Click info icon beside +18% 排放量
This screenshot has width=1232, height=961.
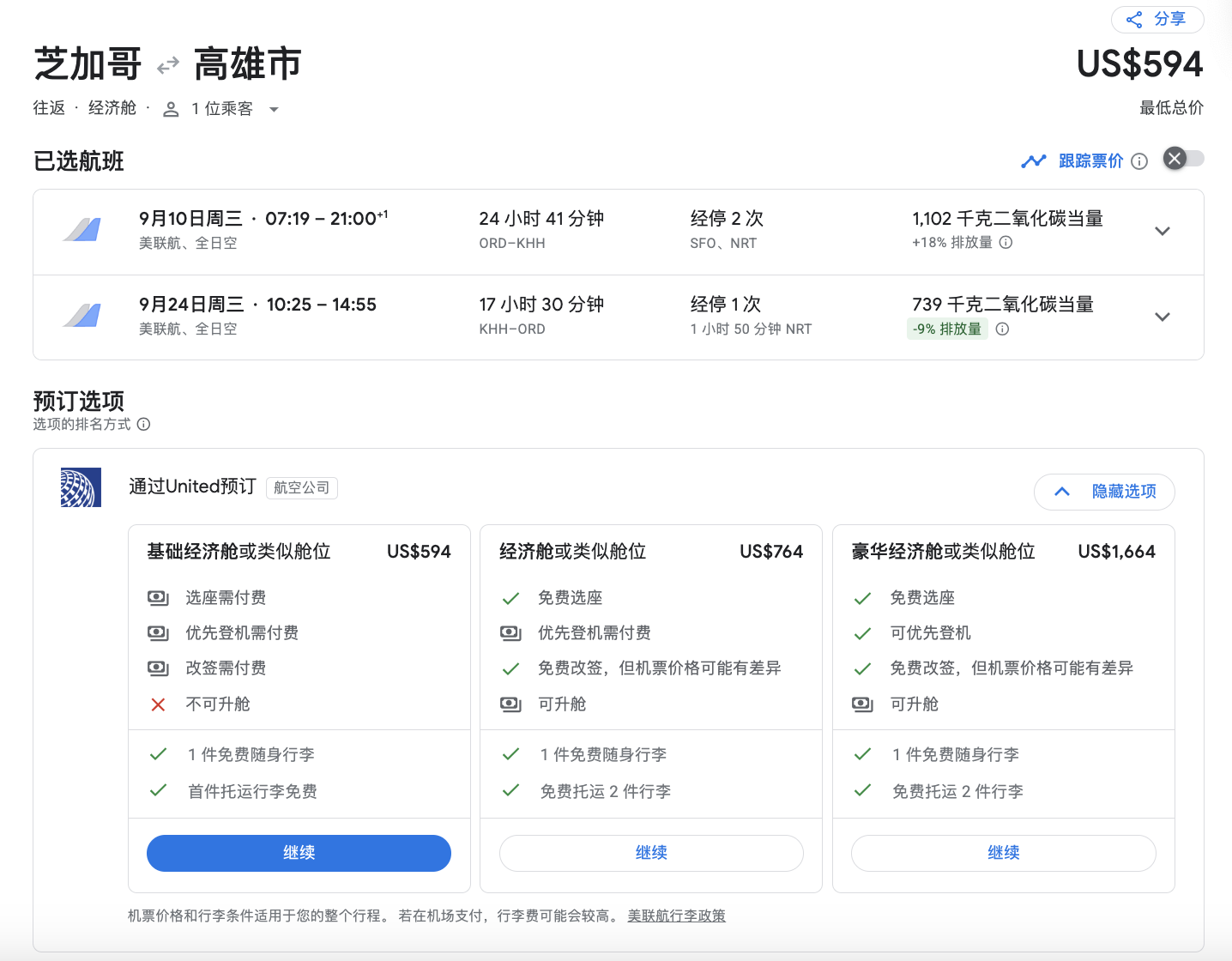(1006, 243)
